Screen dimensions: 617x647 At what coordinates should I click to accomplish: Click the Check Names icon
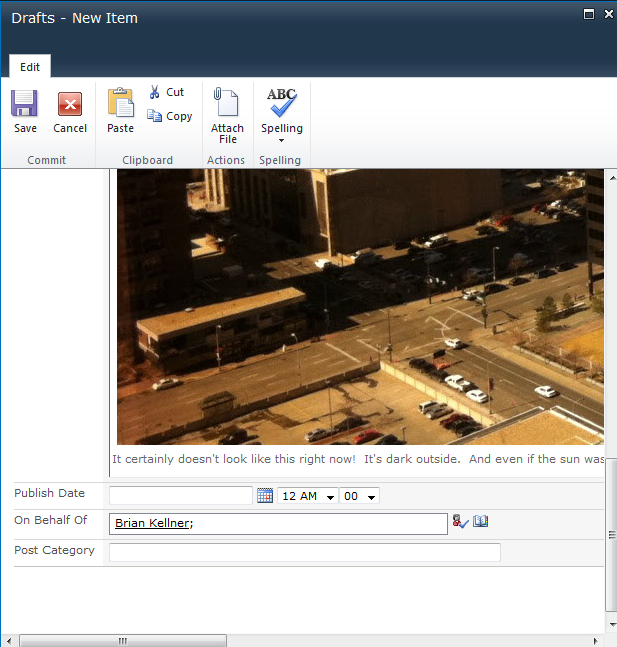pyautogui.click(x=460, y=522)
